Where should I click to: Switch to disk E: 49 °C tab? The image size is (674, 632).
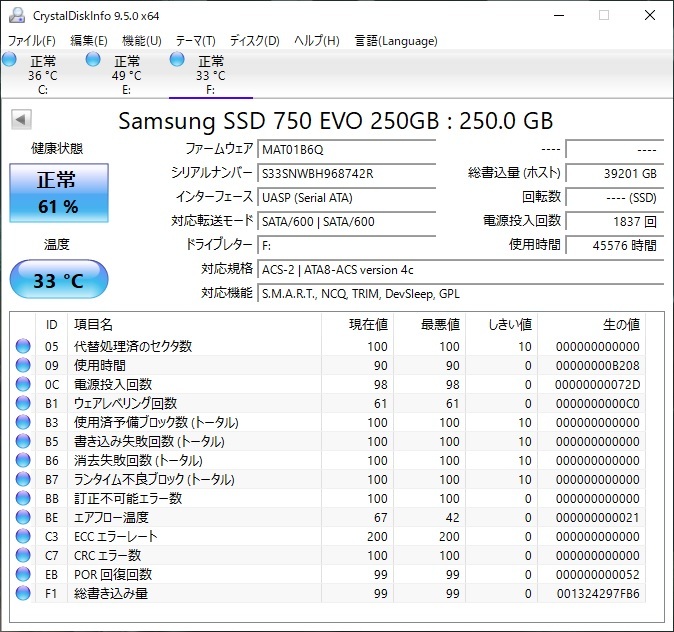click(x=126, y=74)
